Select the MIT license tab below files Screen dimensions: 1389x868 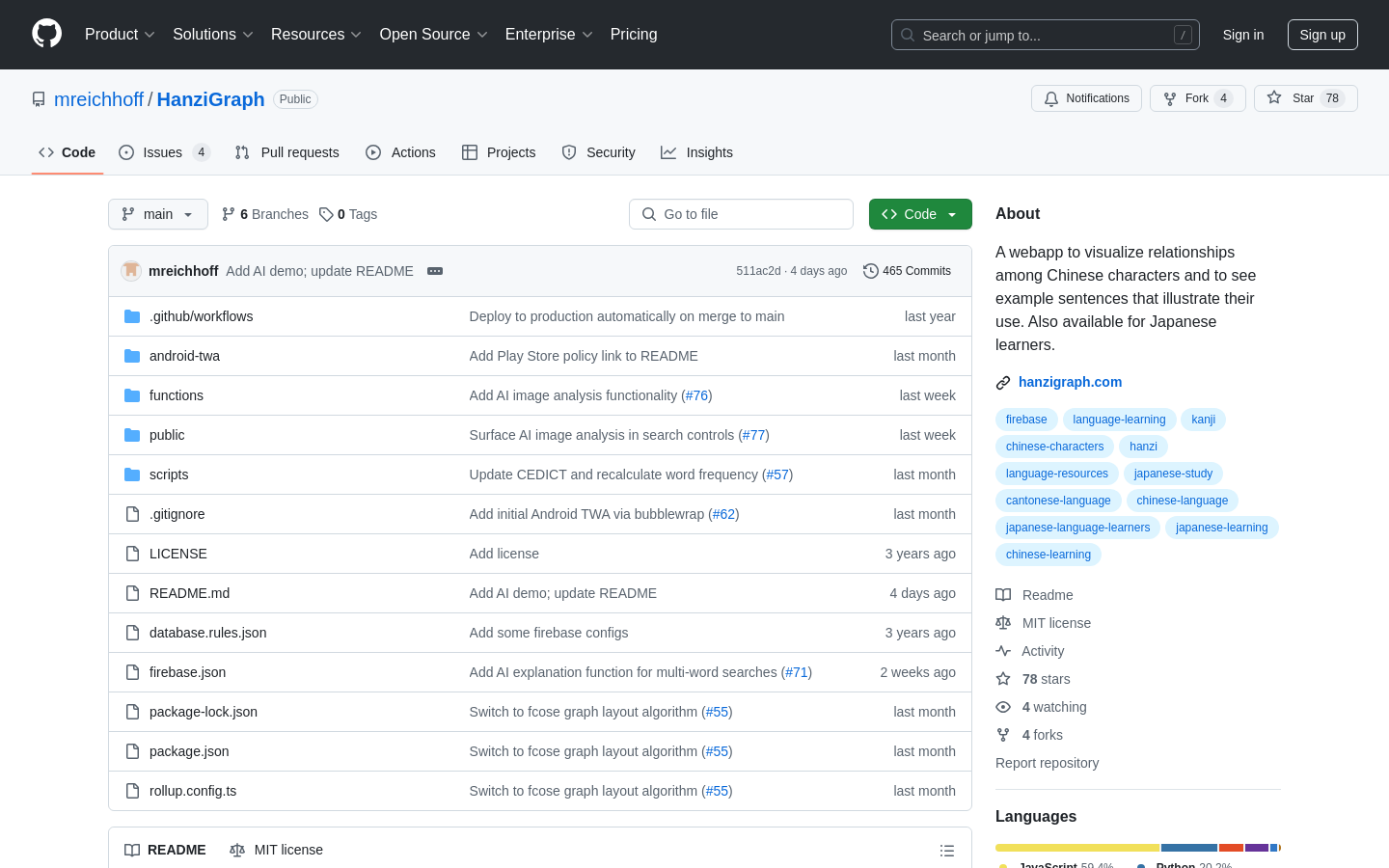click(276, 850)
